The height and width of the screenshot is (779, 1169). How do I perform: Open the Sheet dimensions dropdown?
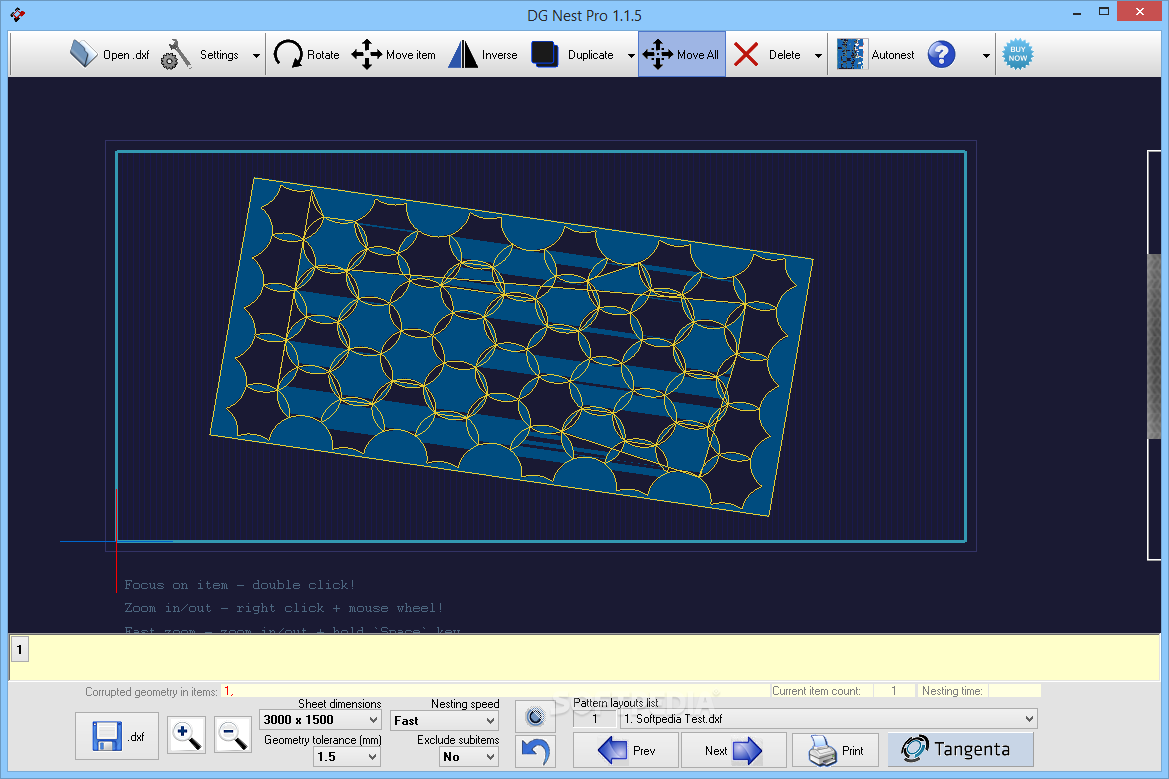pos(321,719)
